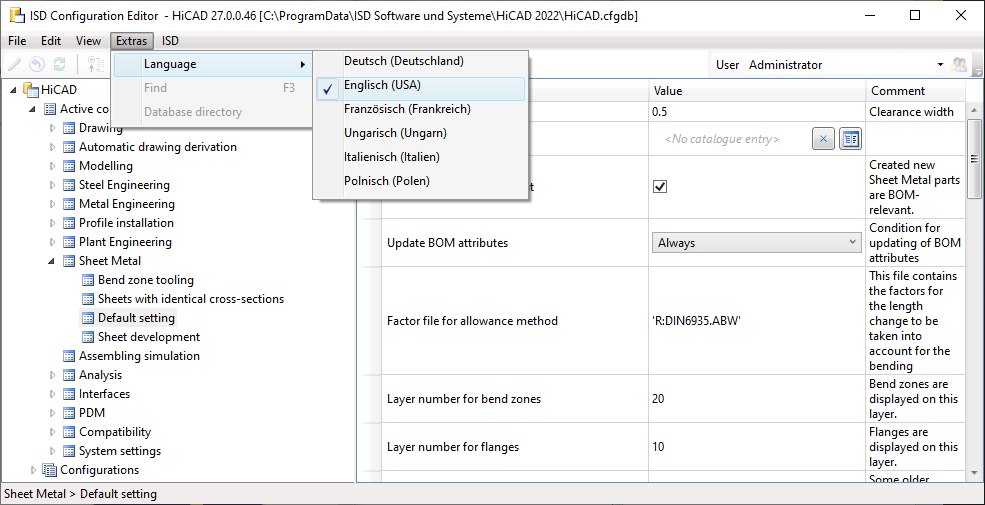Image resolution: width=985 pixels, height=505 pixels.
Task: Click the Assembling simulation table icon
Action: pyautogui.click(x=69, y=356)
